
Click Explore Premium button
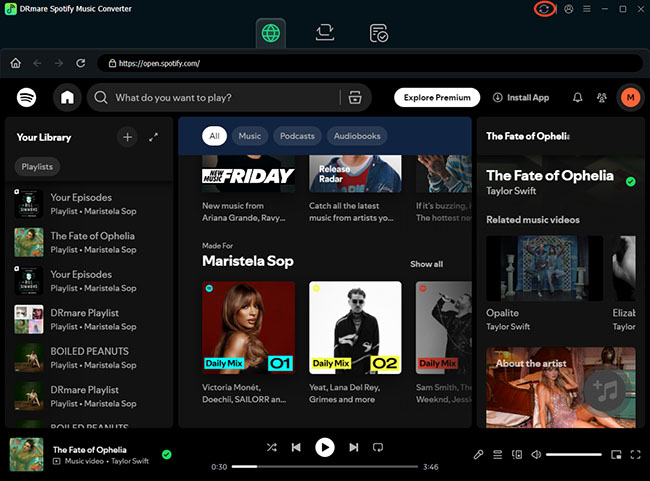[437, 97]
